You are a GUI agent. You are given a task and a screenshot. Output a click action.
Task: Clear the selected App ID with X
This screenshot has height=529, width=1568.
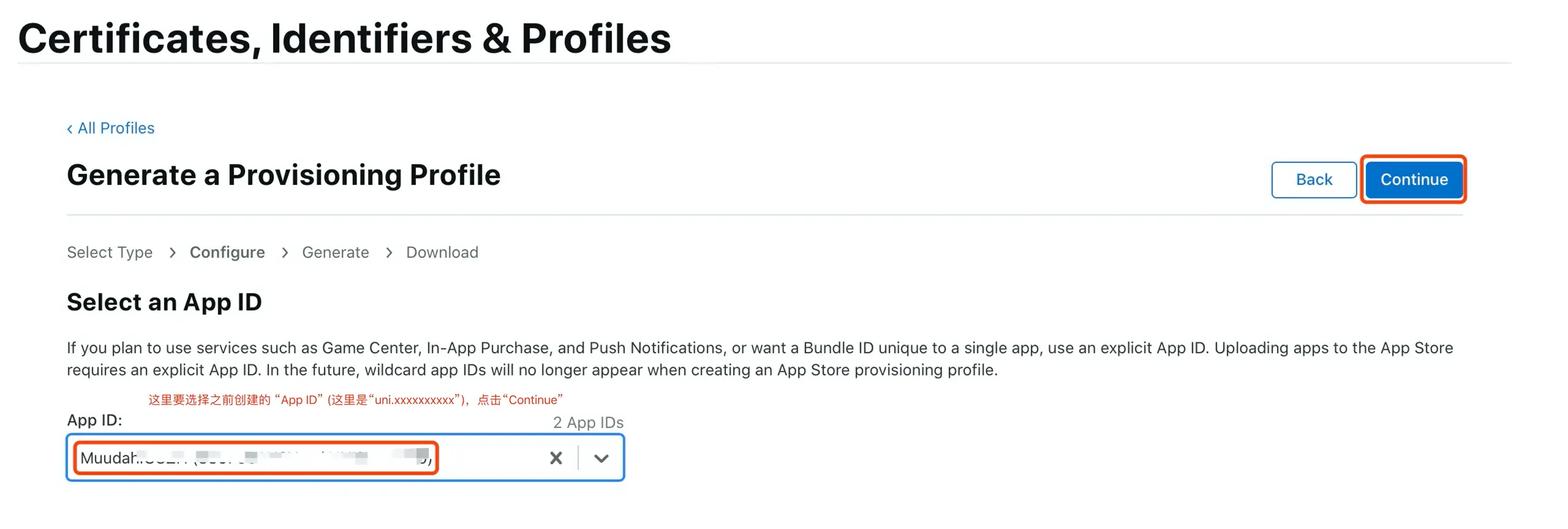click(x=556, y=458)
